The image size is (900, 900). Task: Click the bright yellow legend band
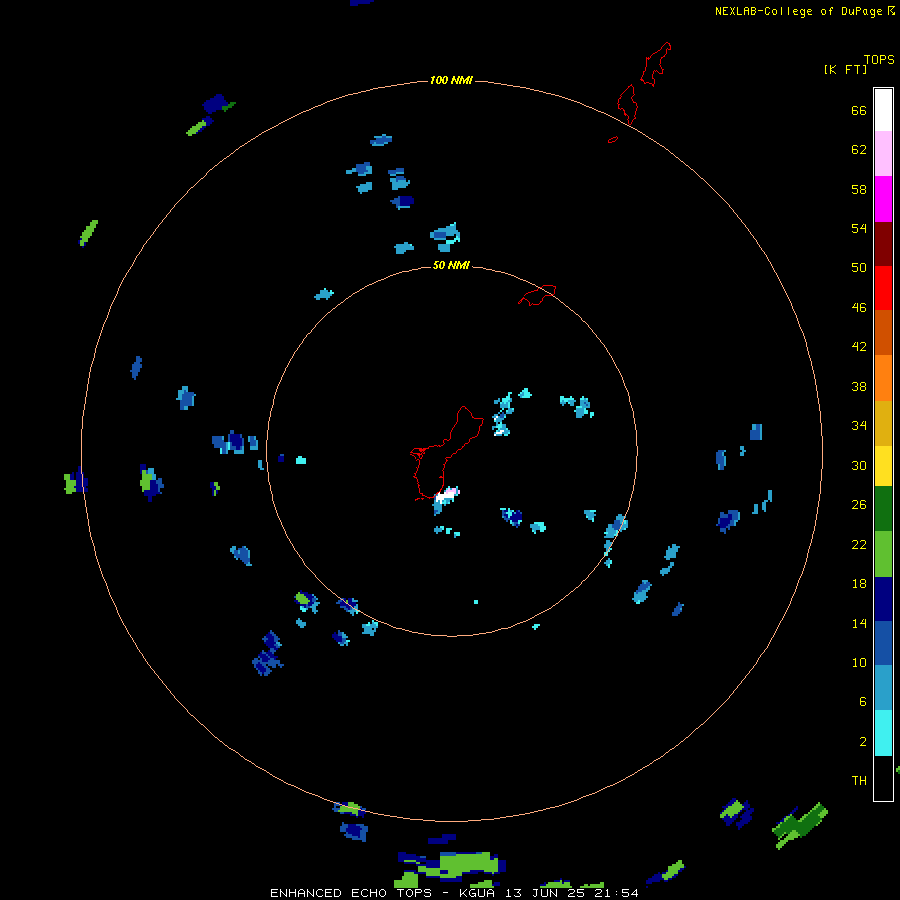click(x=883, y=466)
